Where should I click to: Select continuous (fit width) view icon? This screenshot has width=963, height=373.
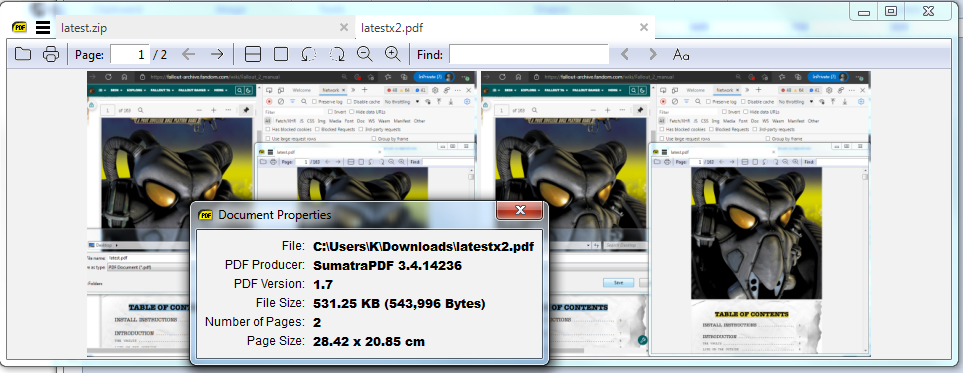coord(253,54)
